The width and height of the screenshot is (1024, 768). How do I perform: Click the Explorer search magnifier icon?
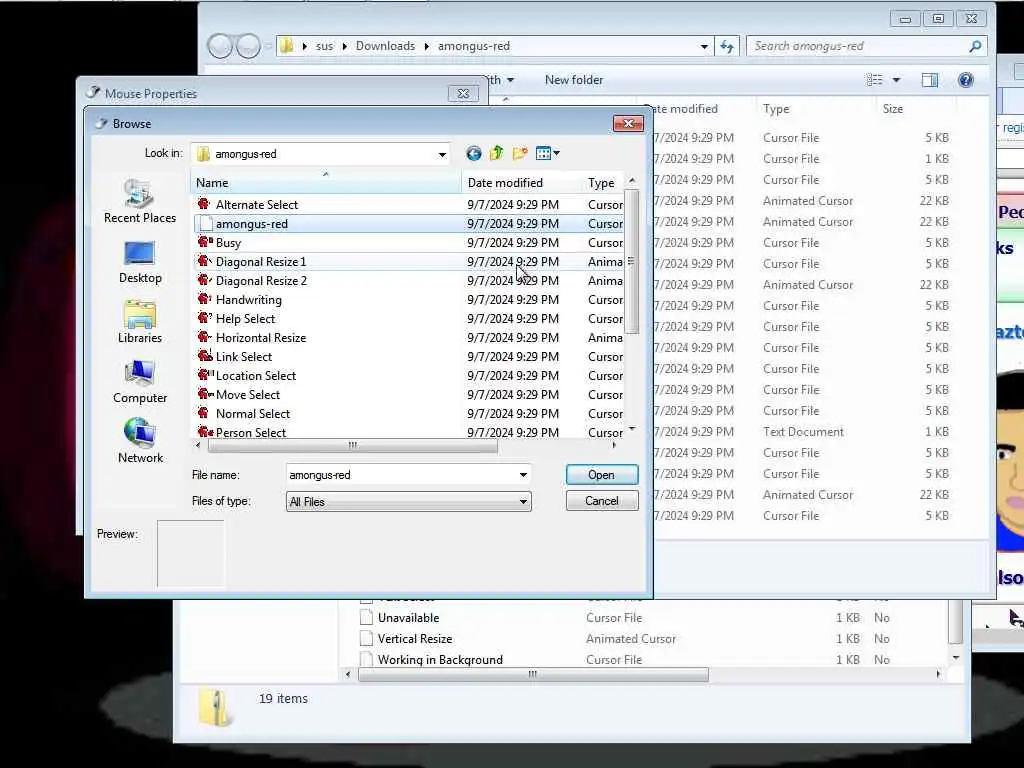[975, 46]
